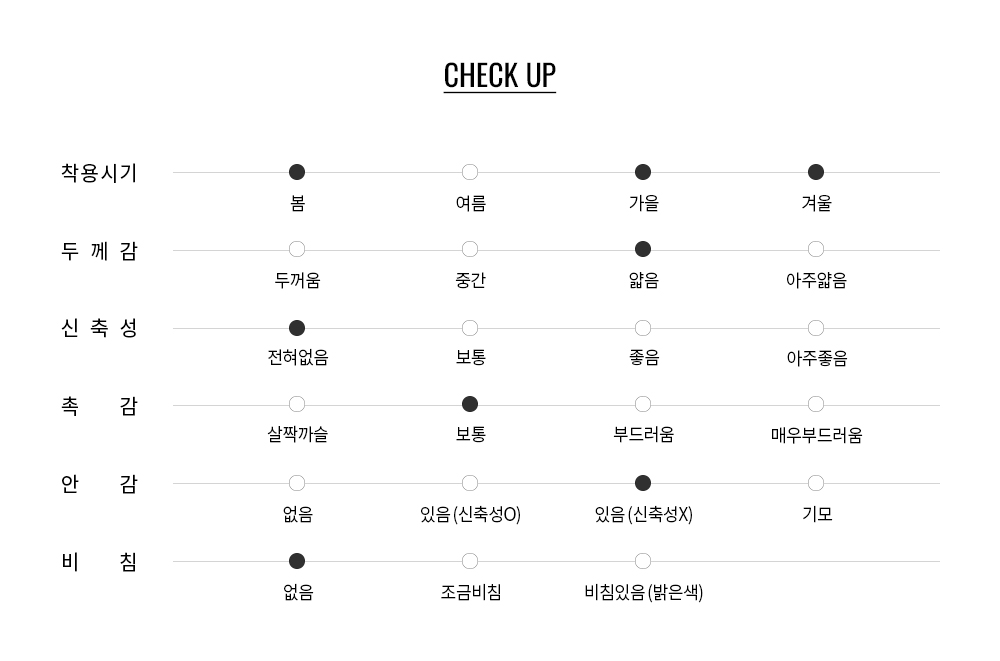This screenshot has height=661, width=1000.
Task: Pick the 중간 thickness option circle
Action: coord(470,249)
